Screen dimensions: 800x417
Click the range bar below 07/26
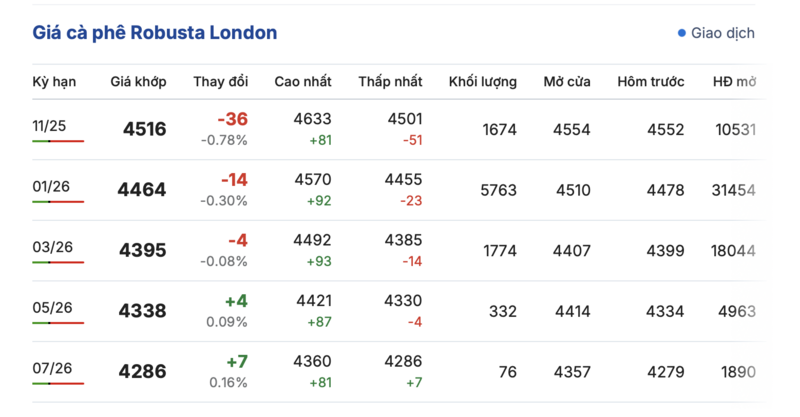pyautogui.click(x=58, y=383)
